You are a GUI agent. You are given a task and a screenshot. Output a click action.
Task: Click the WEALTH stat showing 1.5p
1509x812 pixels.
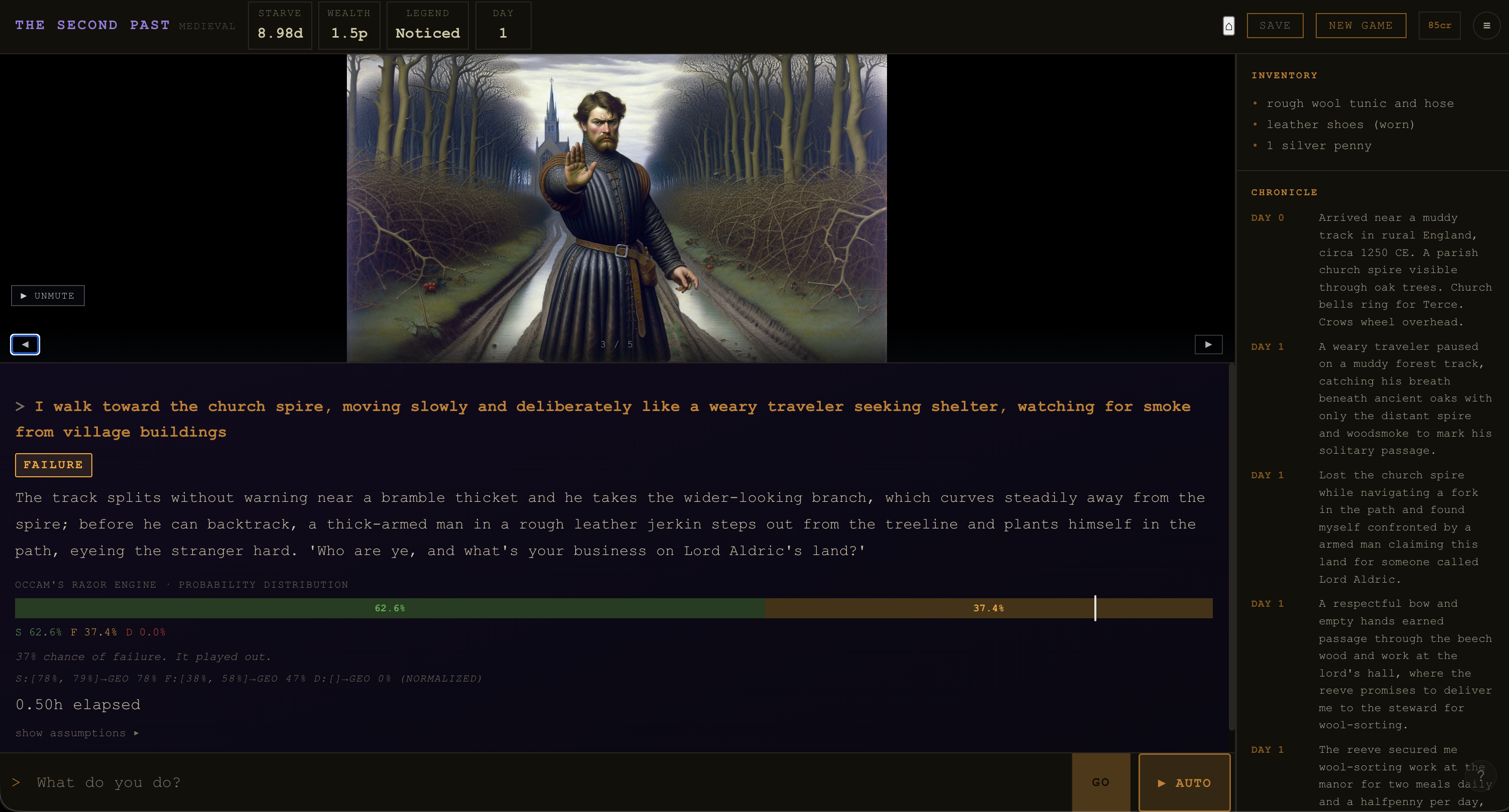(348, 26)
